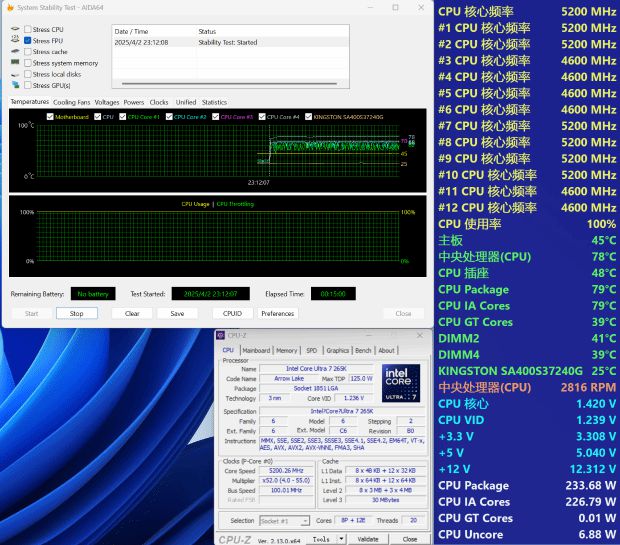
Task: Toggle CPU Core #1 graph checkbox
Action: [123, 117]
